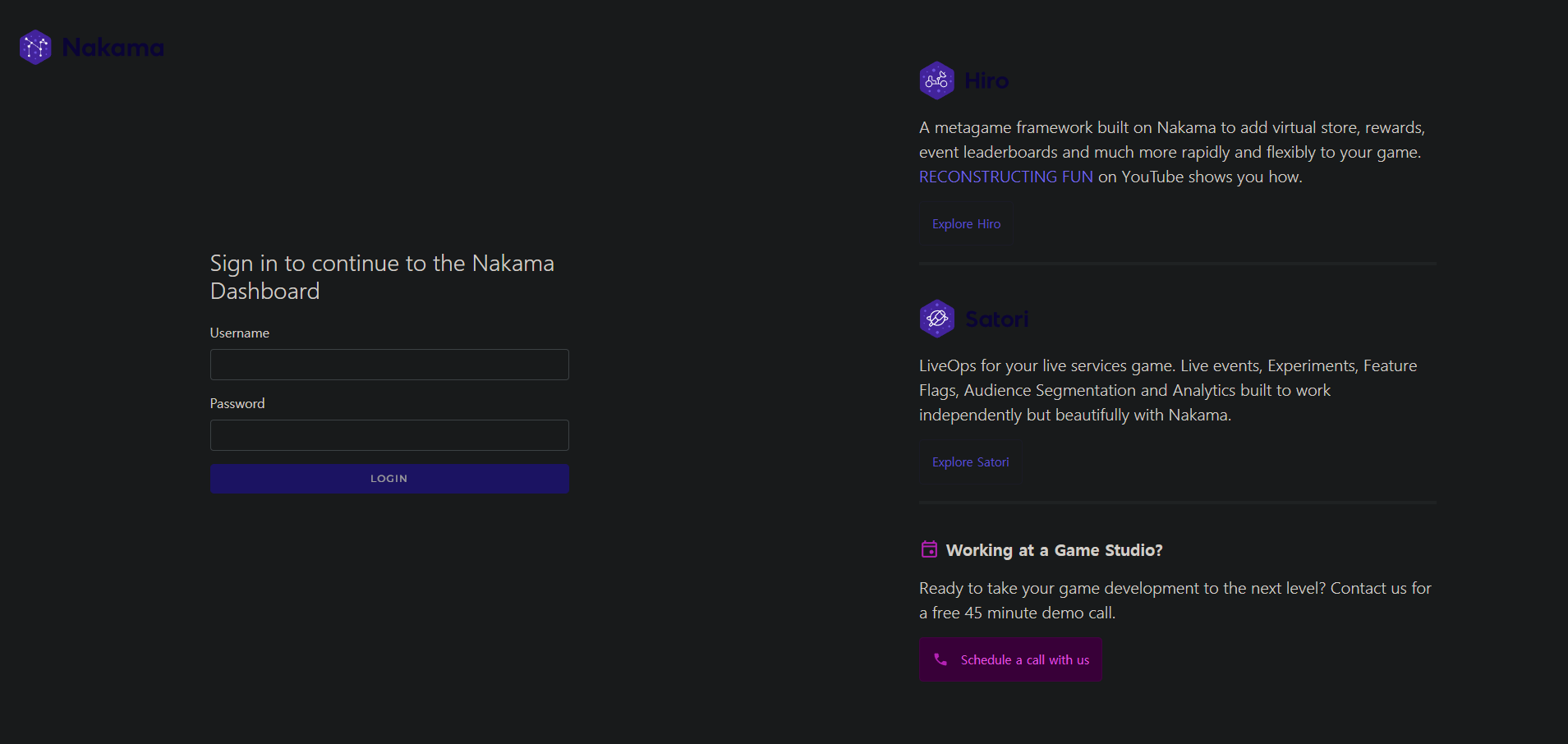Click the Password label
This screenshot has height=744, width=1568.
click(x=237, y=403)
